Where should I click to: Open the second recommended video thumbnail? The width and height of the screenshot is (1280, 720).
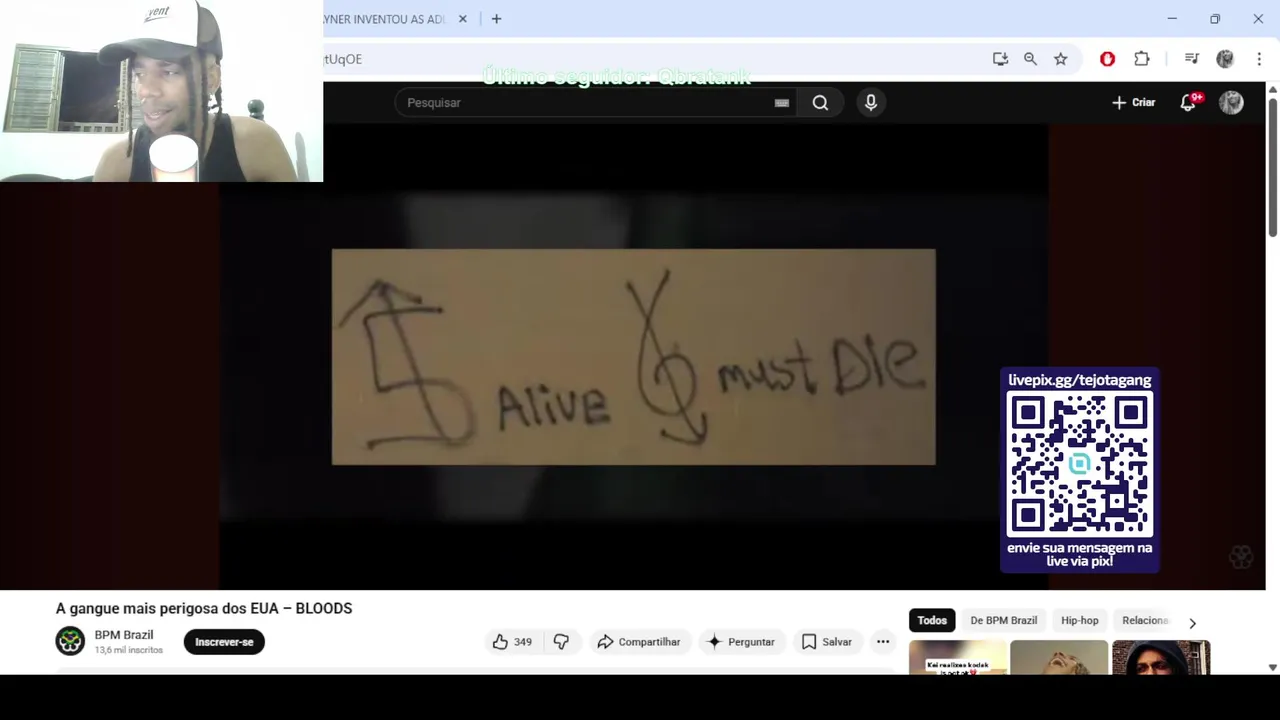(1059, 658)
